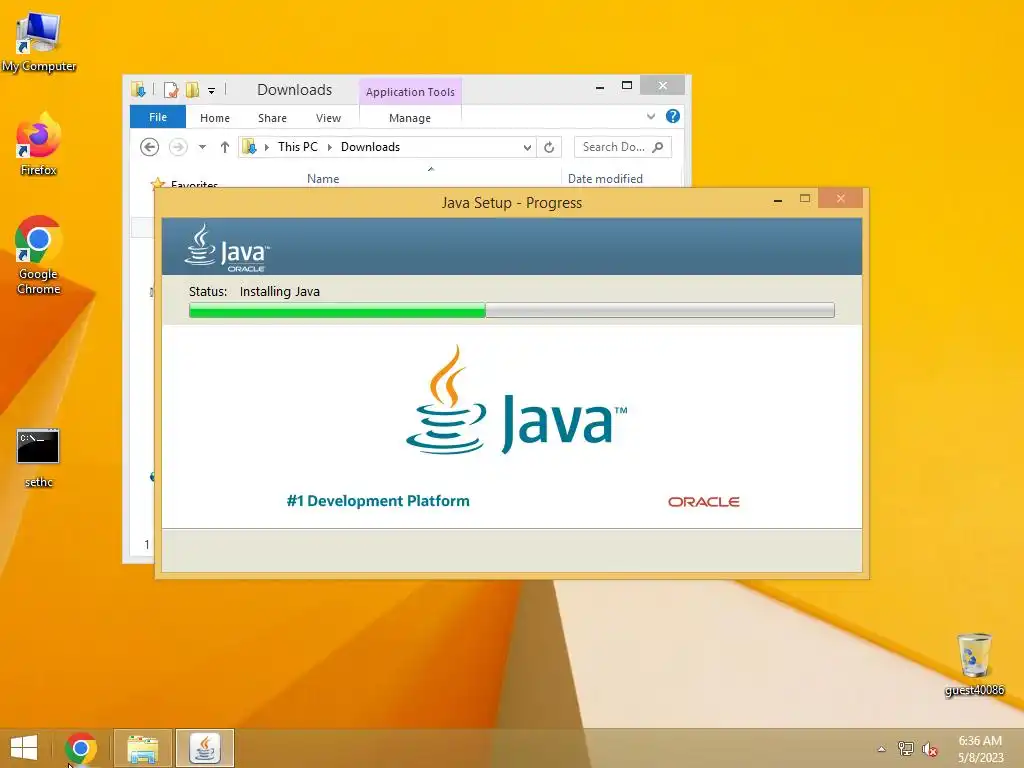Select the Java installer taskbar button
Image resolution: width=1024 pixels, height=768 pixels.
click(205, 748)
